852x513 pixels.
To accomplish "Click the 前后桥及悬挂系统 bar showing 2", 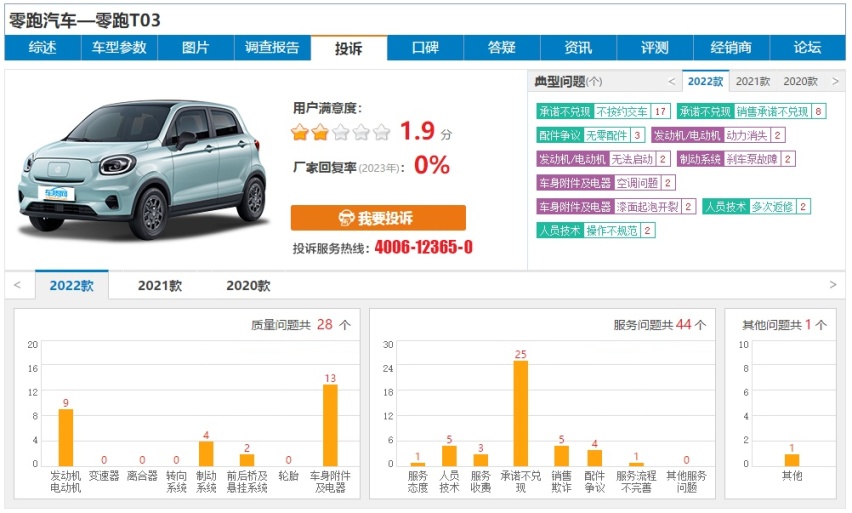I will point(247,460).
